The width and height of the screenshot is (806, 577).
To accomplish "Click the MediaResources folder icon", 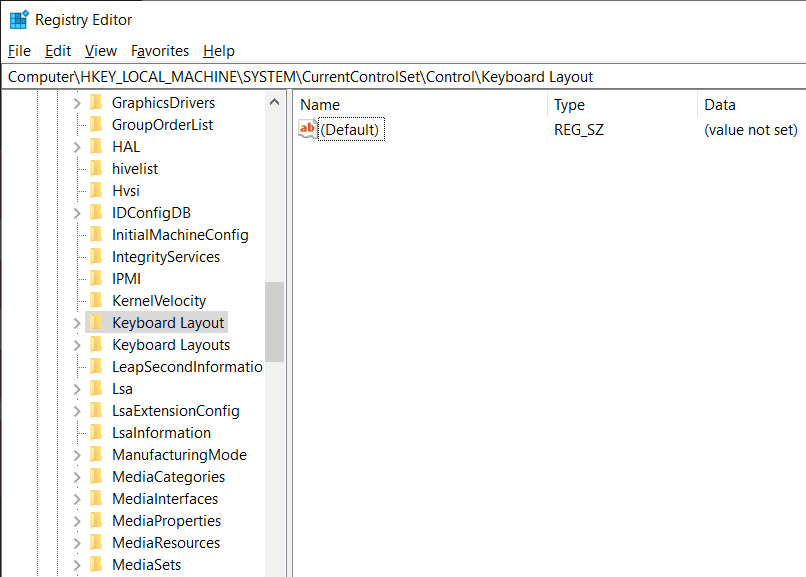I will 96,543.
